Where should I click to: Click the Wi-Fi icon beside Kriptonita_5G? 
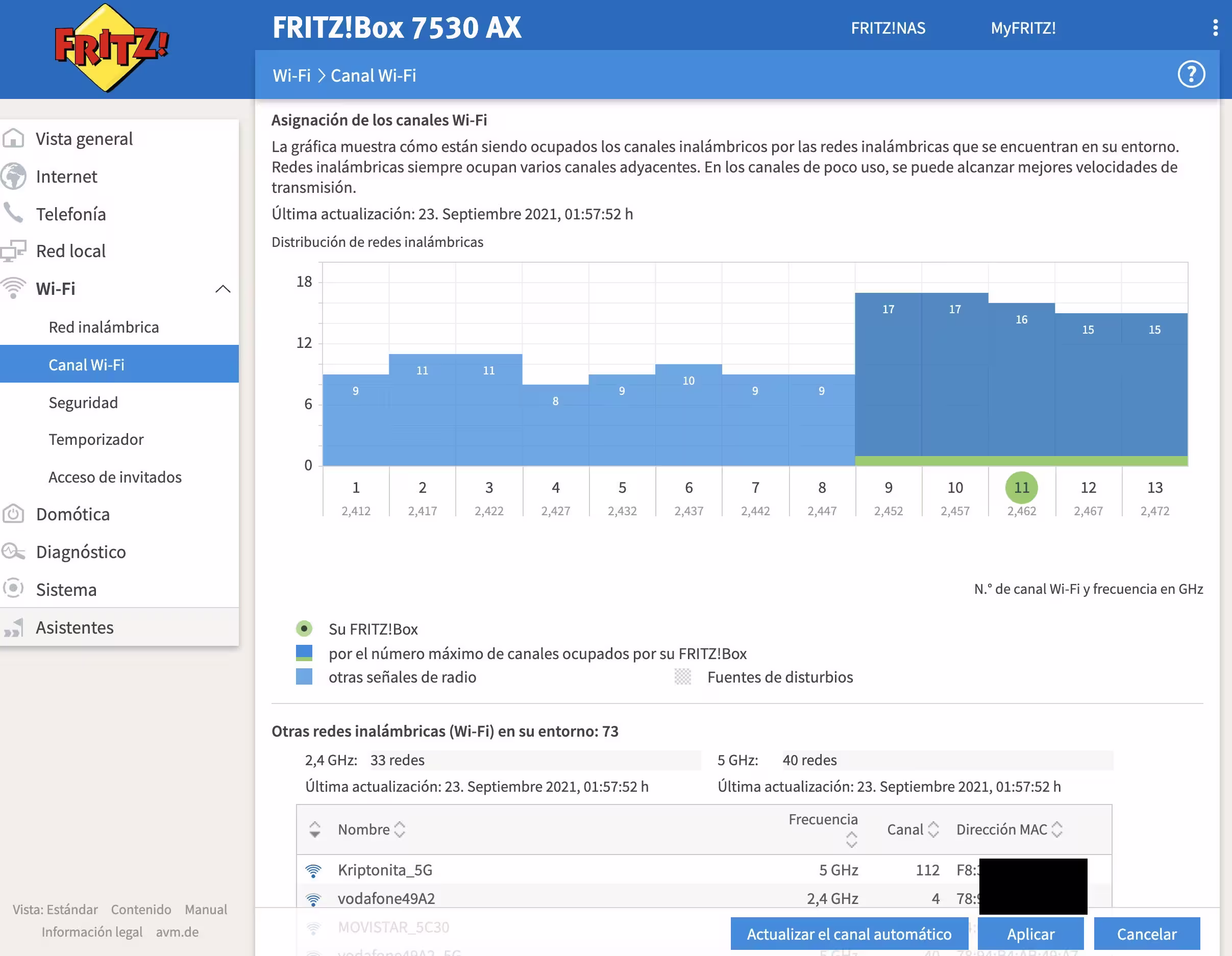tap(313, 870)
